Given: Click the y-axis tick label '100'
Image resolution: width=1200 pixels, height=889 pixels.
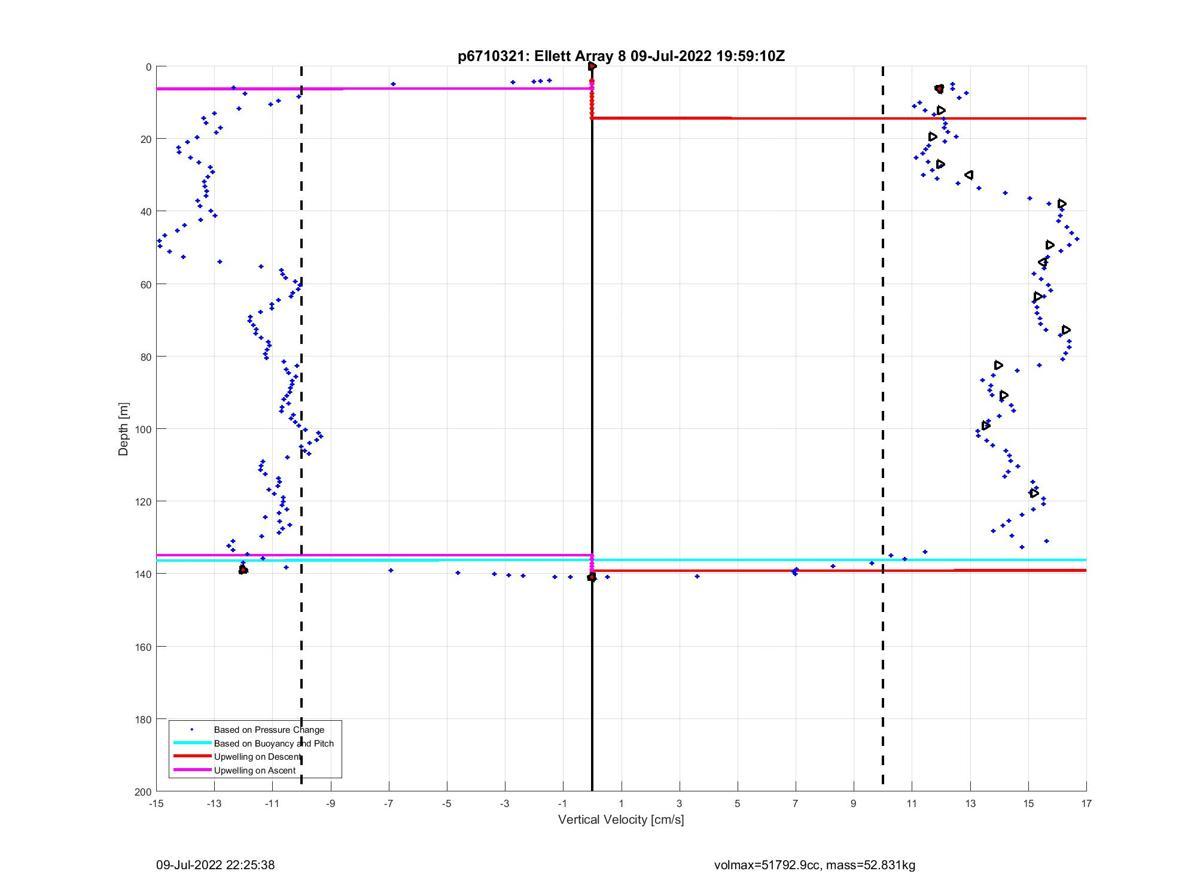Looking at the screenshot, I should 143,429.
